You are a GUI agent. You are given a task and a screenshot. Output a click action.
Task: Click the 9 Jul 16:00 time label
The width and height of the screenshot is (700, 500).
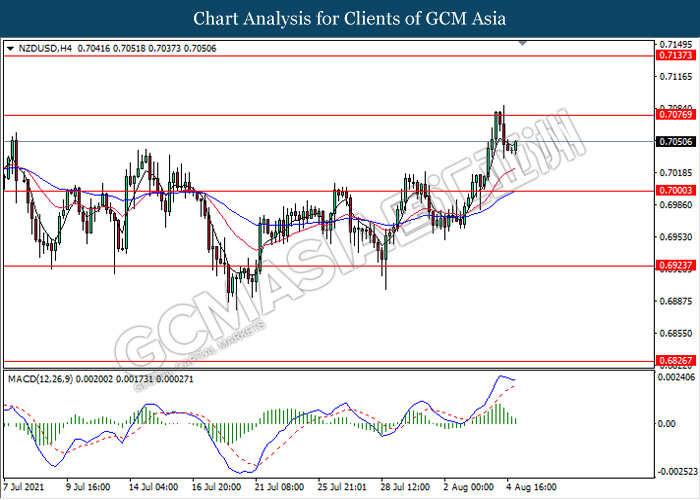click(88, 487)
